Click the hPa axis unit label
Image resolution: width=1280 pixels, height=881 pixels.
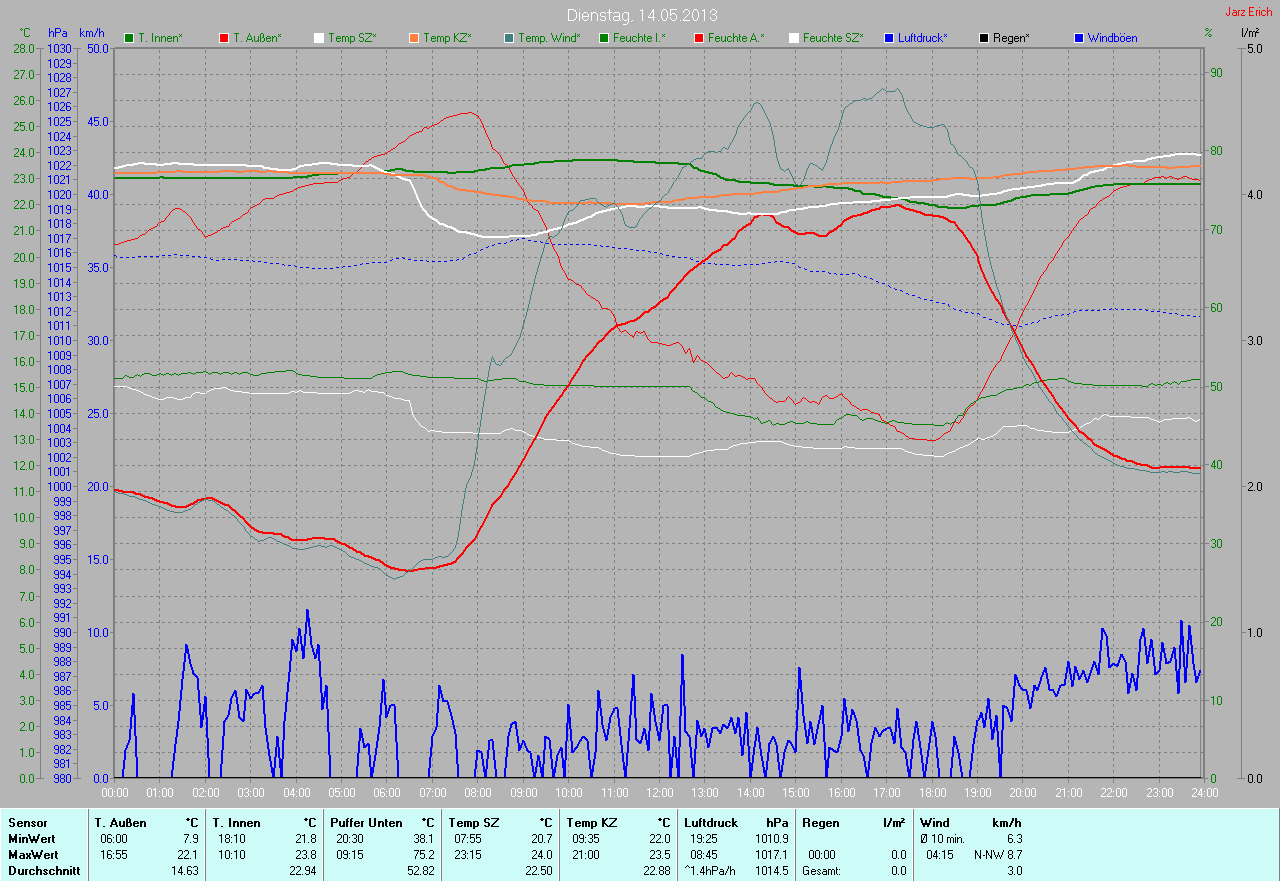pos(57,33)
